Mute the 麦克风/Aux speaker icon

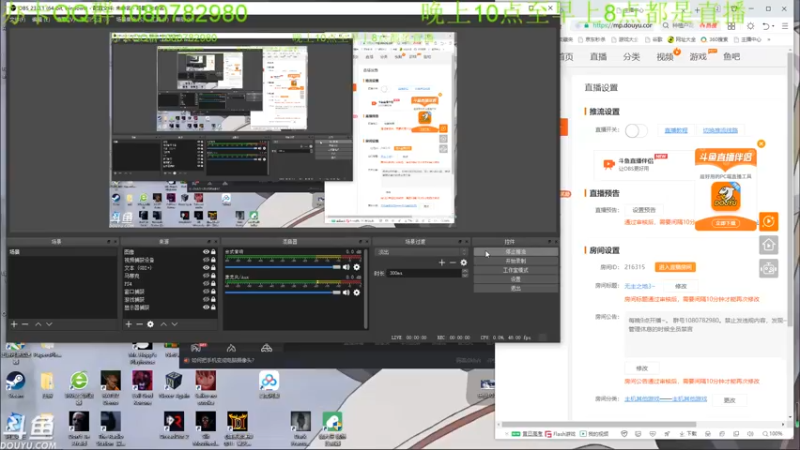346,292
